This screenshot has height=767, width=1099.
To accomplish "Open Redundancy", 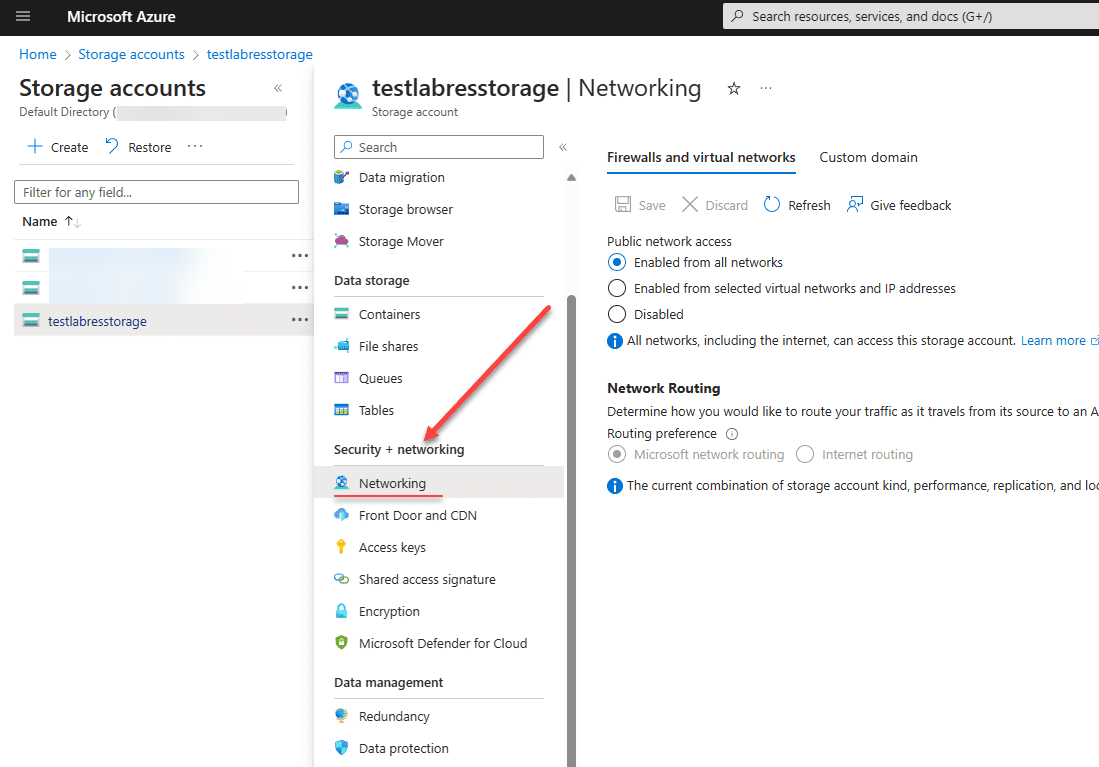I will pos(394,717).
